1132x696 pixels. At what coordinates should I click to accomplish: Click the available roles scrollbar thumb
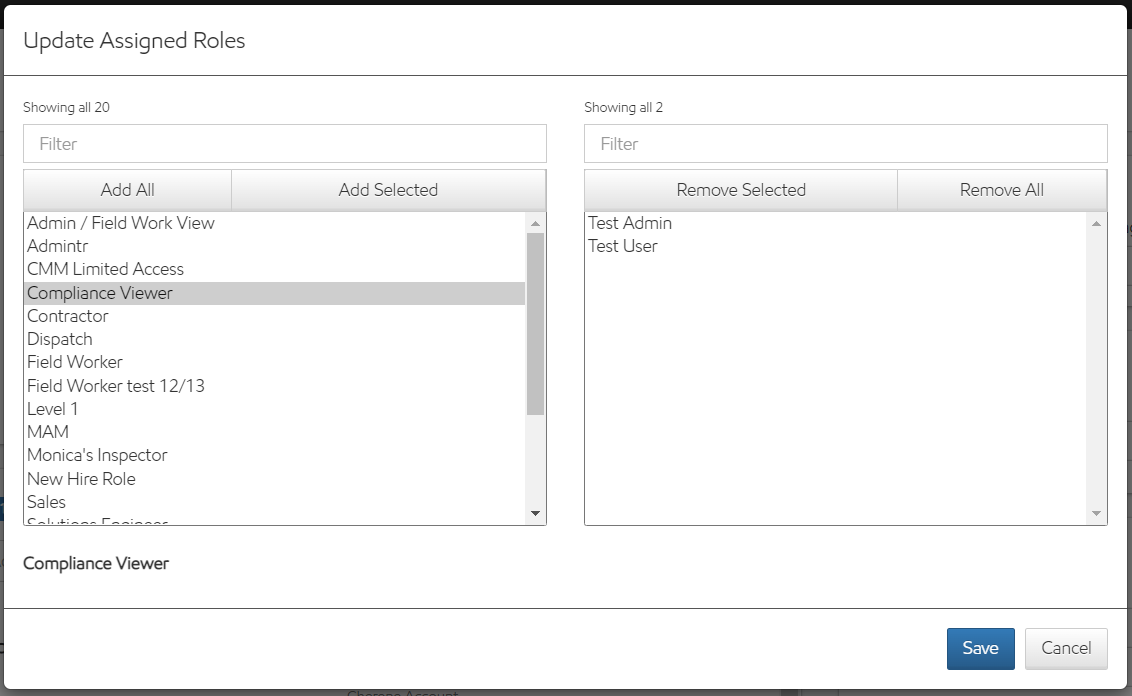tap(535, 323)
